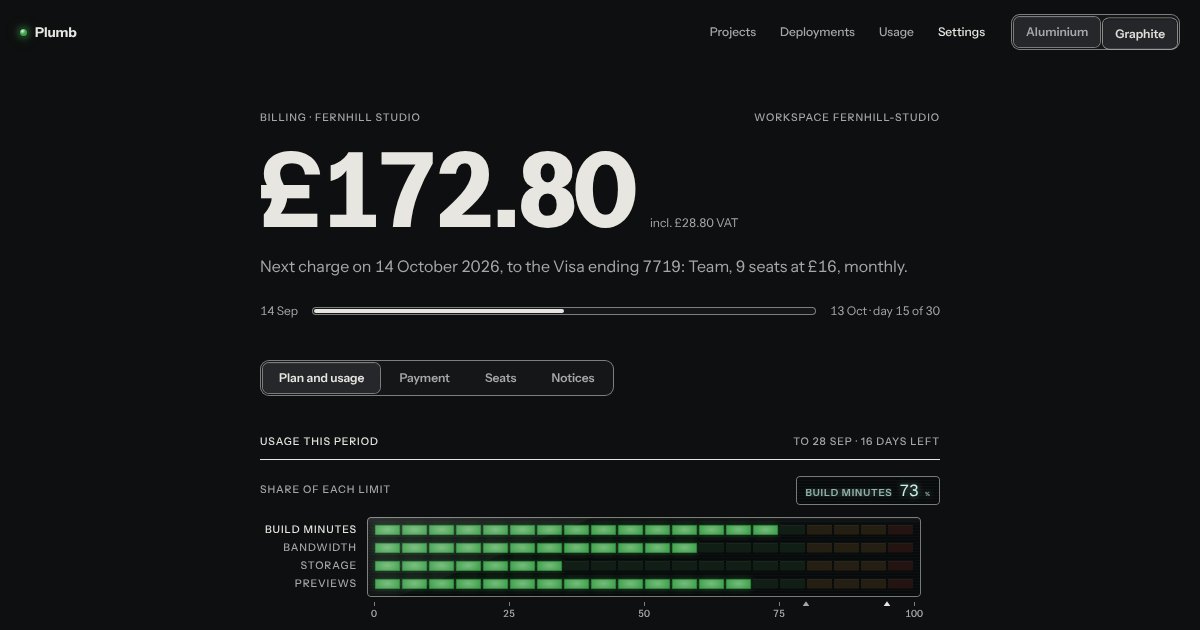Click the "TO 28 SEP · 16 DAYS LEFT" text
This screenshot has height=630, width=1200.
pyautogui.click(x=867, y=441)
